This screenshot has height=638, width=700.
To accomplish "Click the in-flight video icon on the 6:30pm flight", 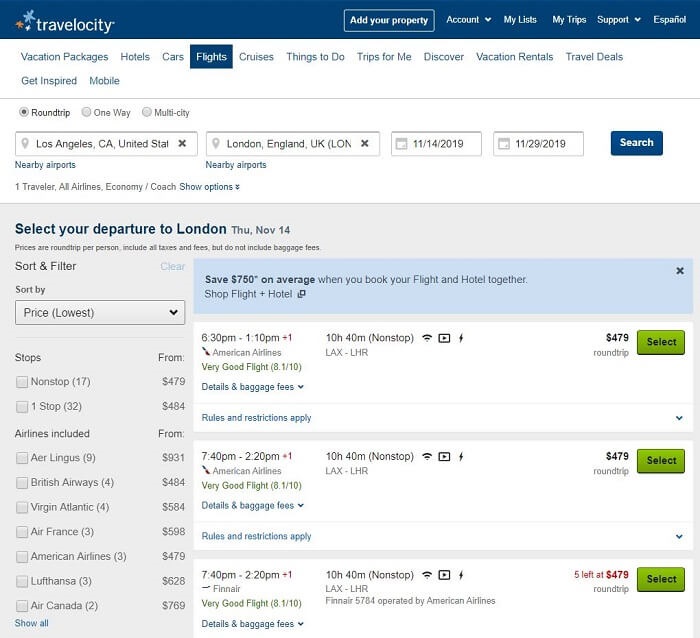I will [444, 338].
